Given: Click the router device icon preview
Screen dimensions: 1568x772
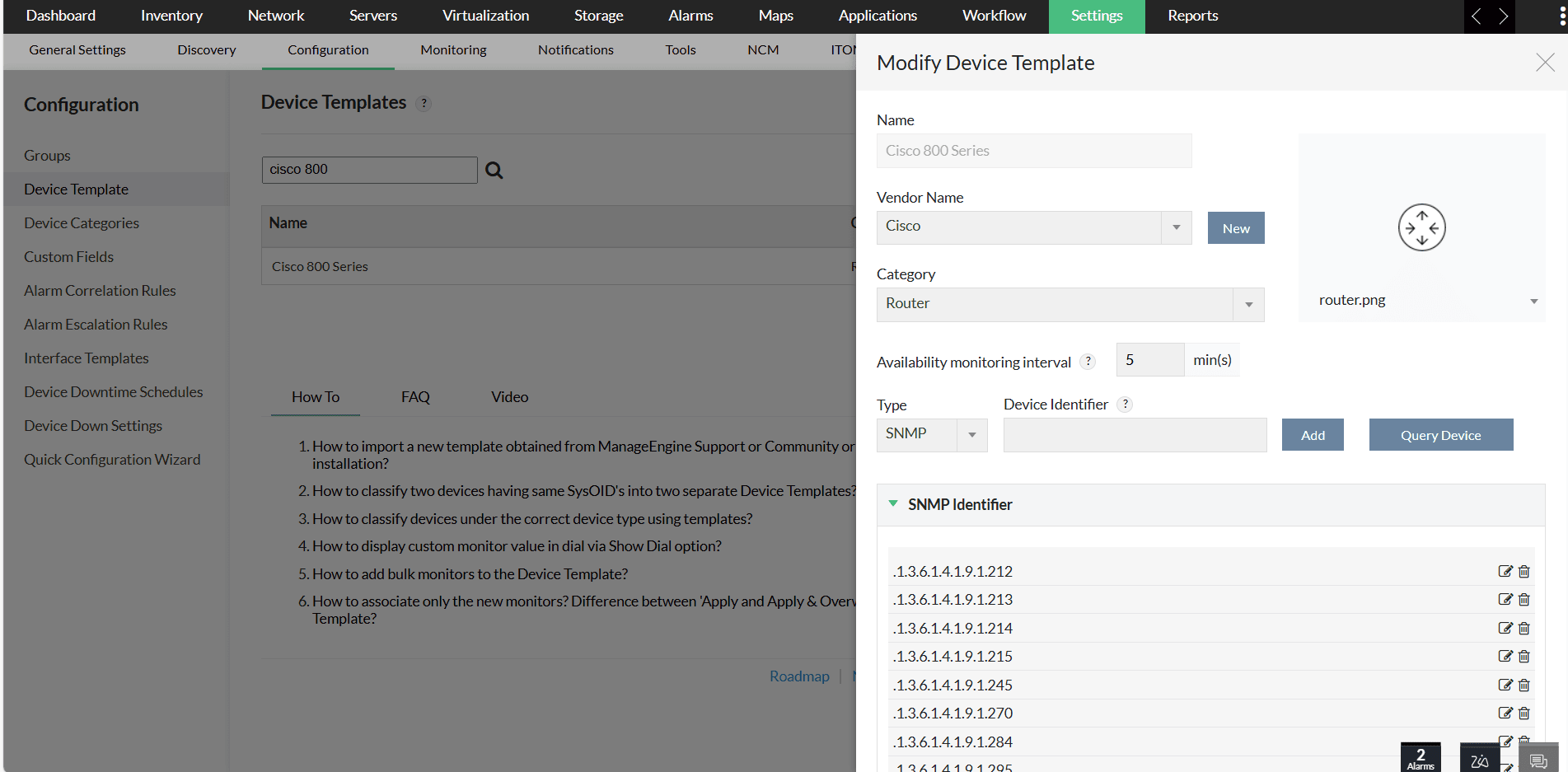Looking at the screenshot, I should 1421,227.
